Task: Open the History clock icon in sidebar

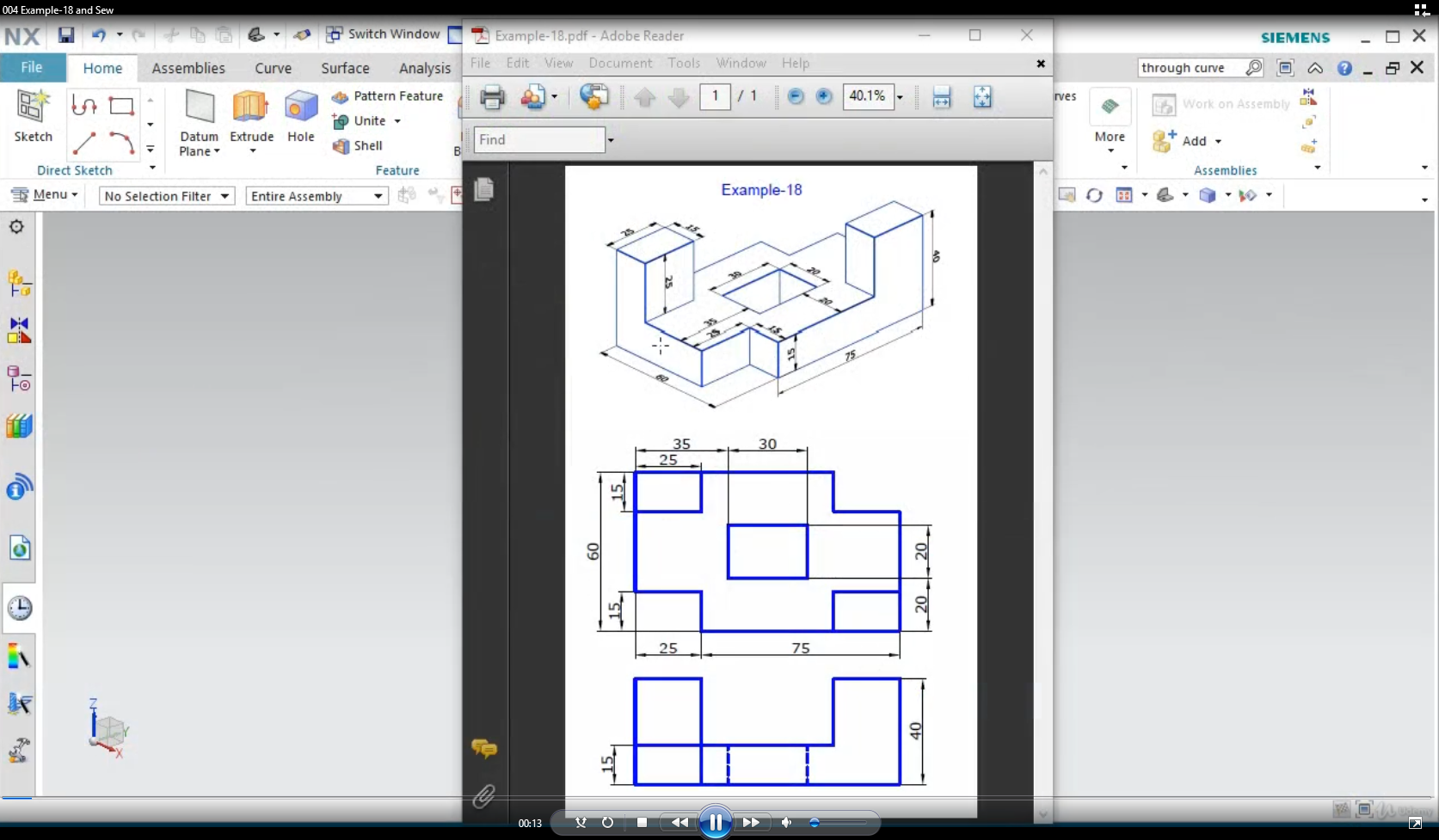Action: click(19, 609)
